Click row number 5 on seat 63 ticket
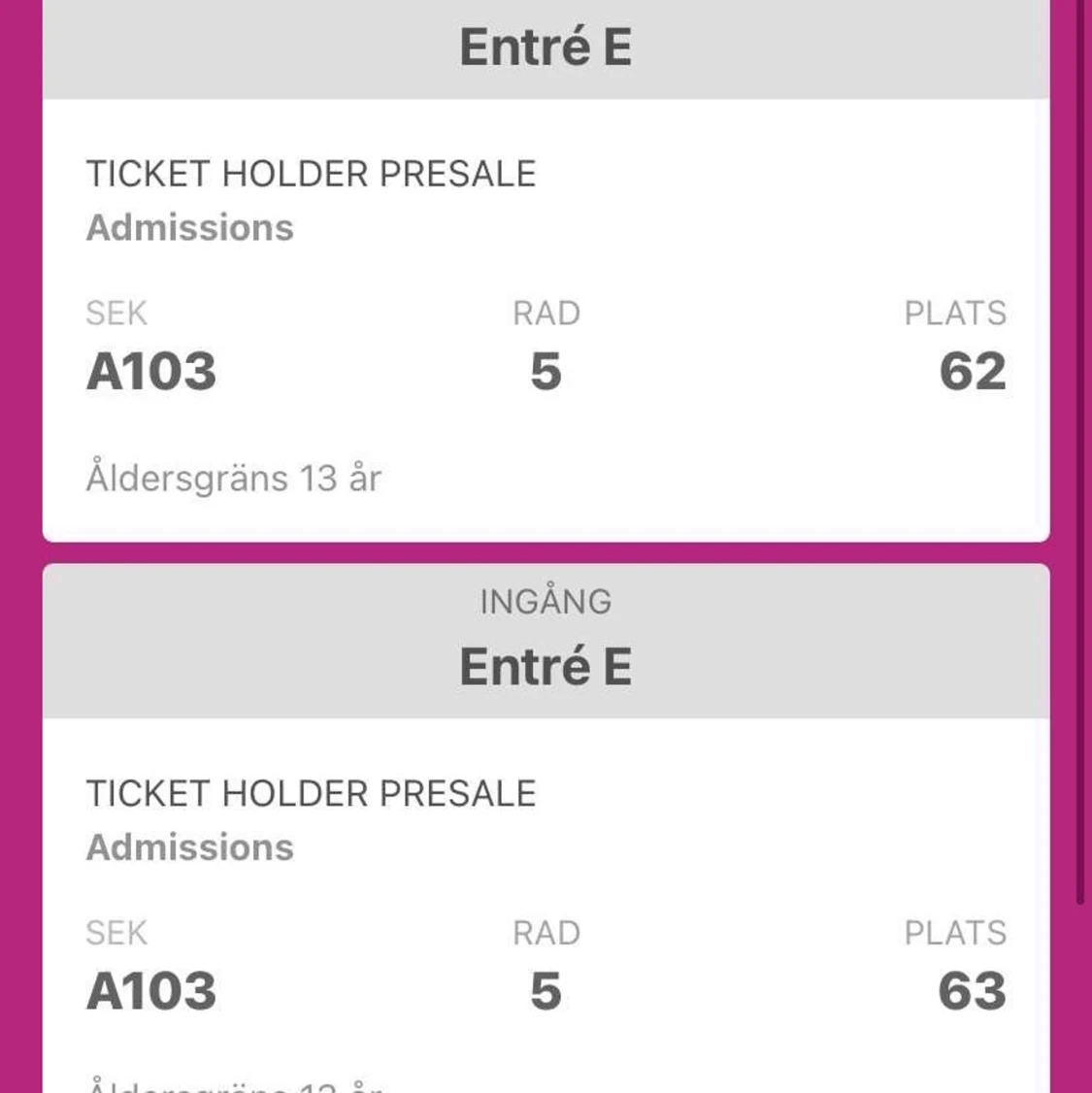The width and height of the screenshot is (1092, 1093). coord(546,991)
